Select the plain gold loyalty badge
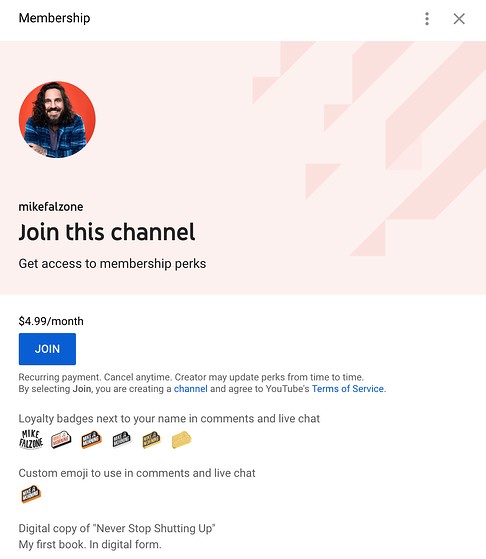486x559 pixels. pyautogui.click(x=181, y=440)
